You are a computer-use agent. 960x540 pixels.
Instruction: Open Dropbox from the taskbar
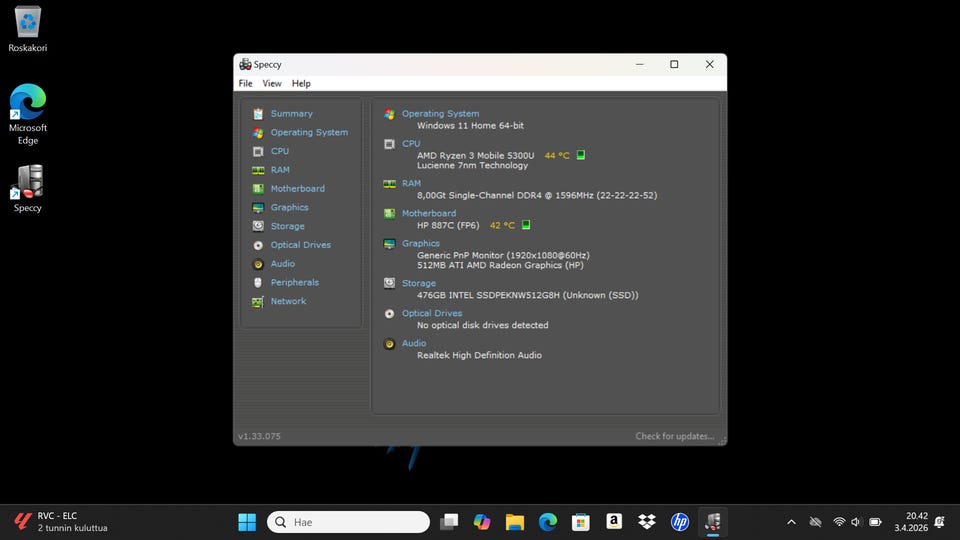pyautogui.click(x=647, y=522)
